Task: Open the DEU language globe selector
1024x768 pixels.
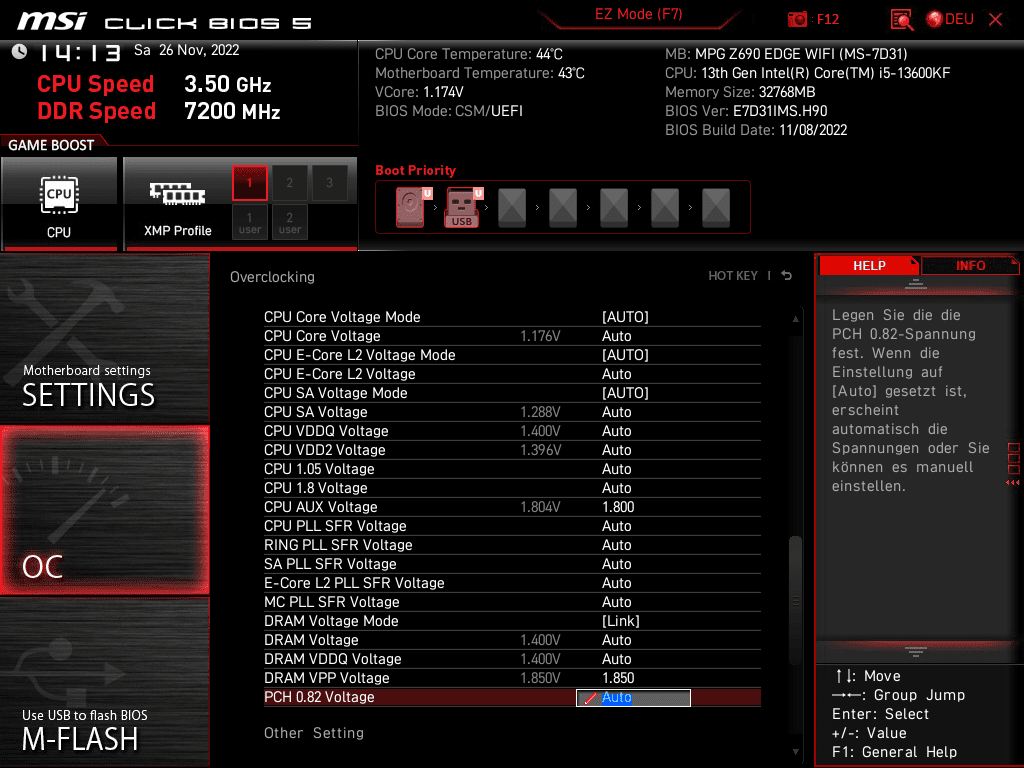Action: pos(950,19)
